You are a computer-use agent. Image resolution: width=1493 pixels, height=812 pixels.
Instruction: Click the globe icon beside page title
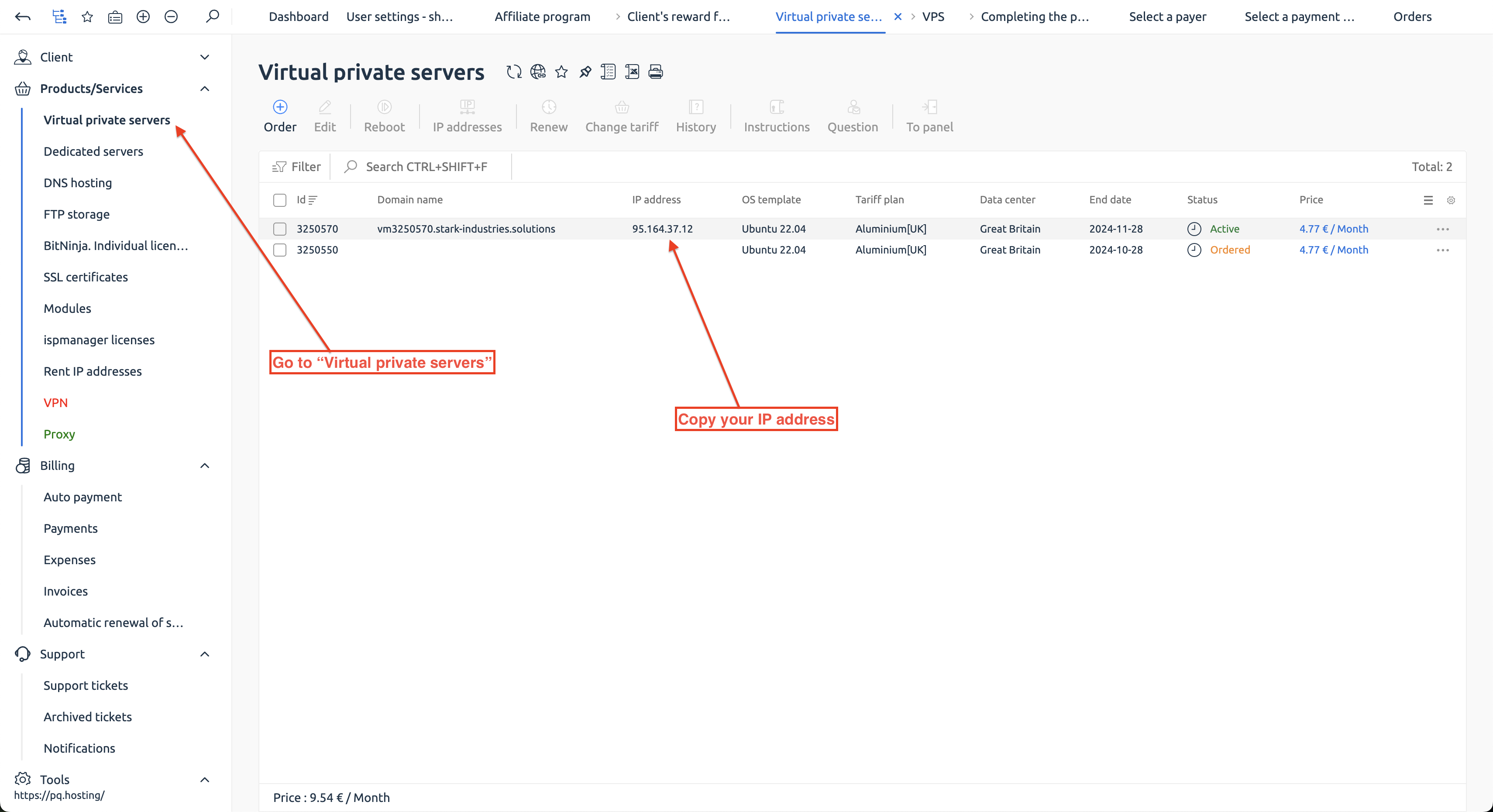(x=538, y=72)
